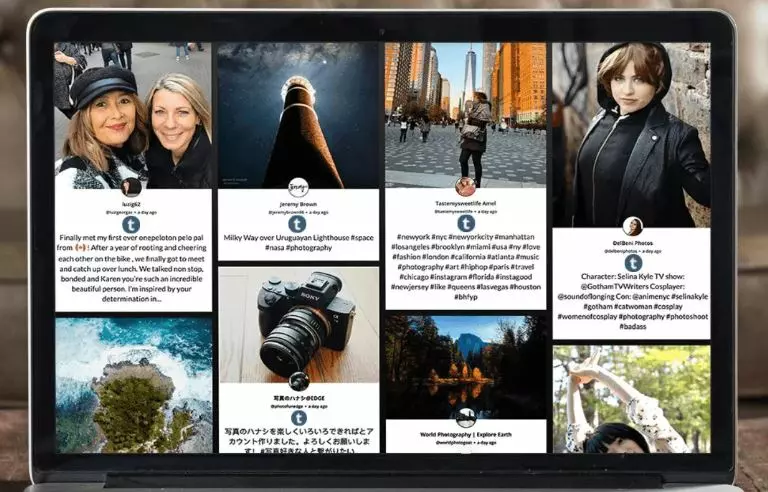768x492 pixels.
Task: Open luzig62's profile avatar
Action: [131, 187]
